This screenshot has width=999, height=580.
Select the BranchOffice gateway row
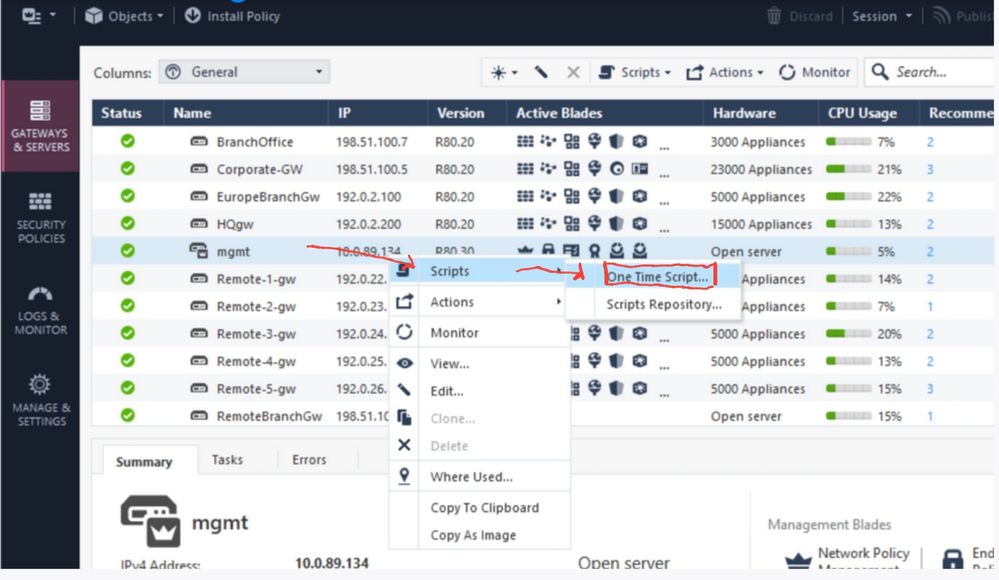(x=255, y=142)
